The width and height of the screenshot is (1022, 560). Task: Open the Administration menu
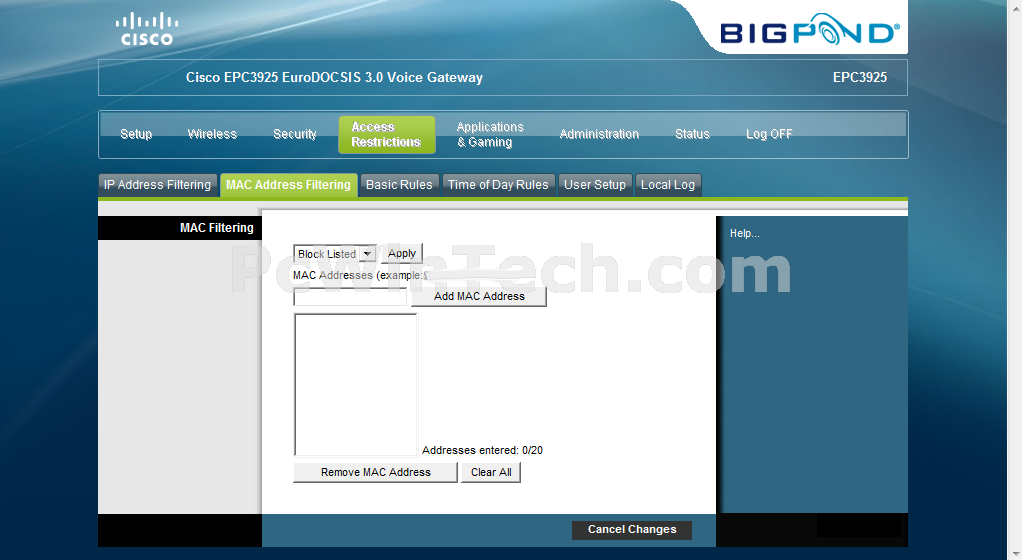tap(599, 134)
